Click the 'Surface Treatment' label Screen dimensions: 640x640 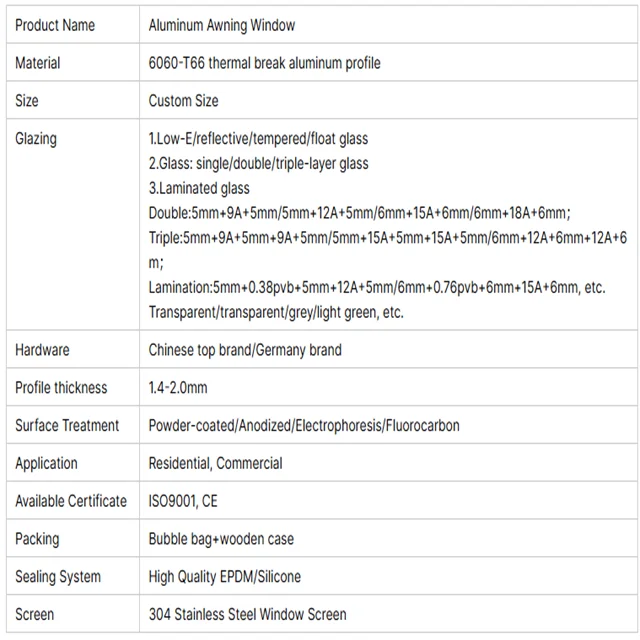coord(67,426)
